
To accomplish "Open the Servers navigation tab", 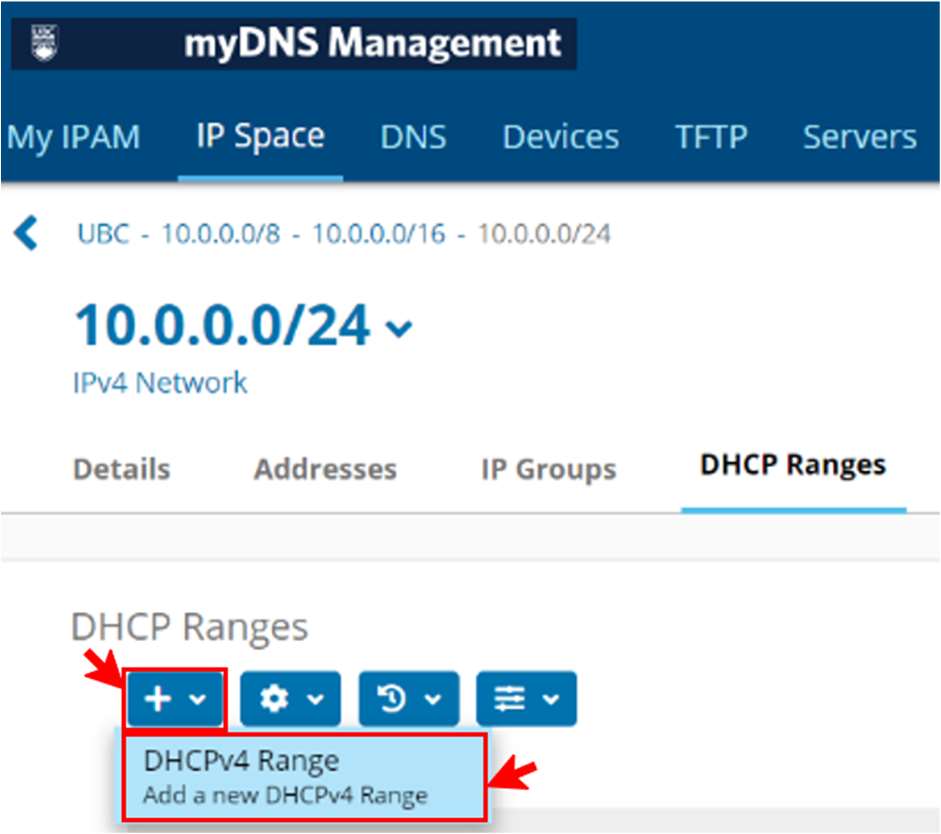I will [859, 137].
